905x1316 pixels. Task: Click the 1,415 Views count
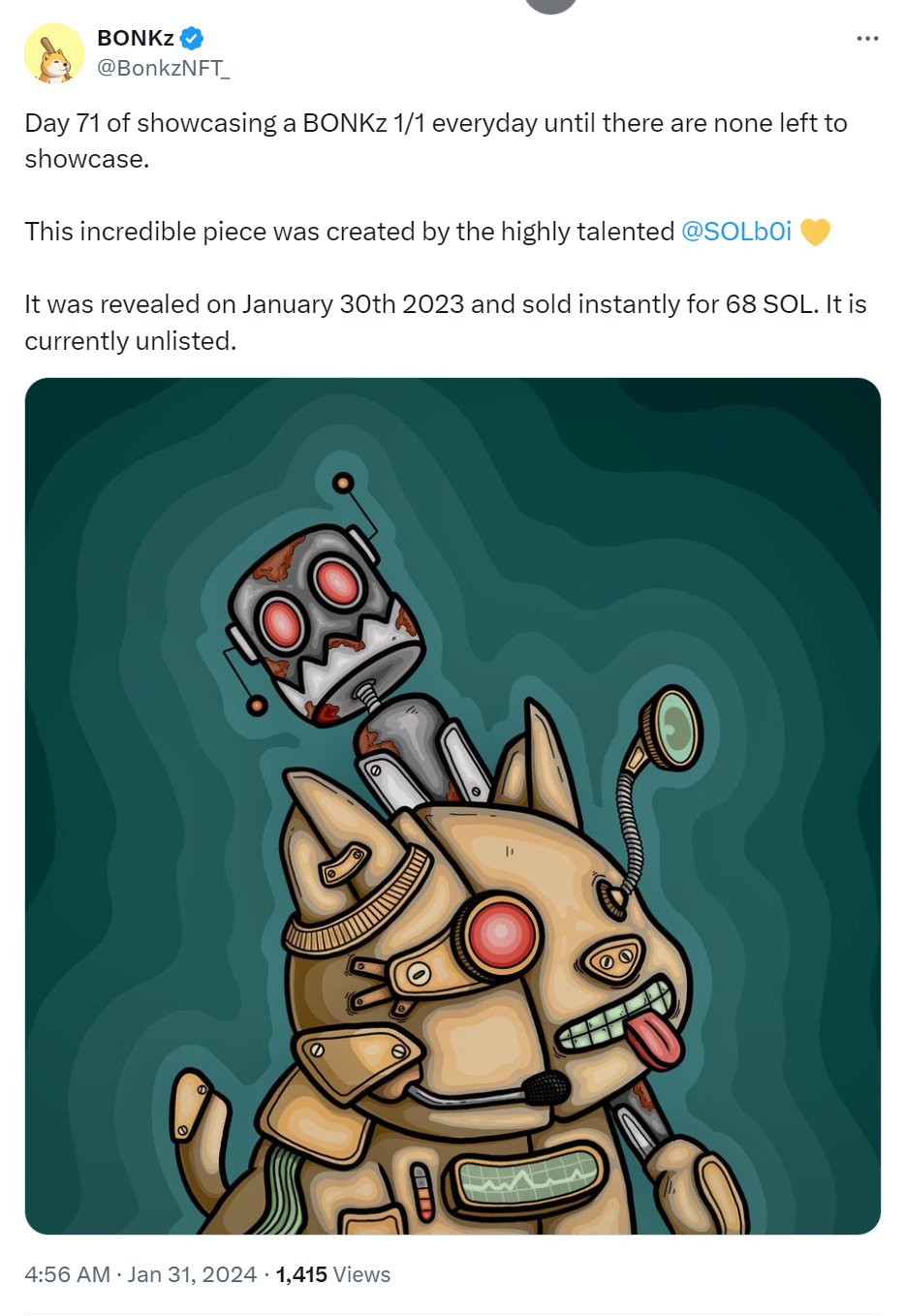click(332, 1274)
